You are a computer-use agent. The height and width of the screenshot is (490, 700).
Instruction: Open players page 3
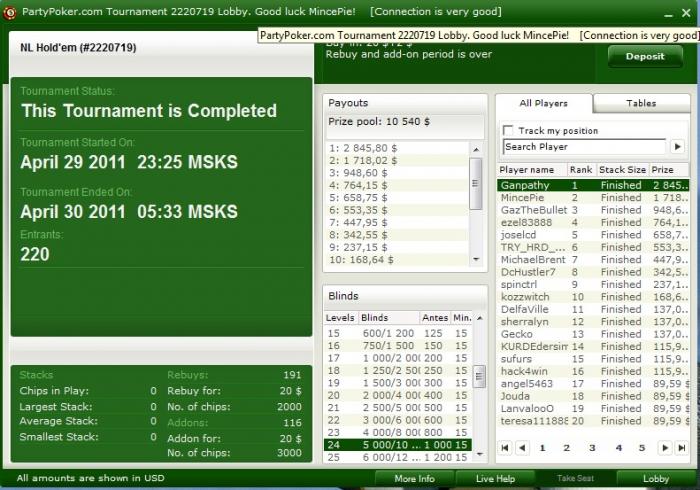pos(592,448)
